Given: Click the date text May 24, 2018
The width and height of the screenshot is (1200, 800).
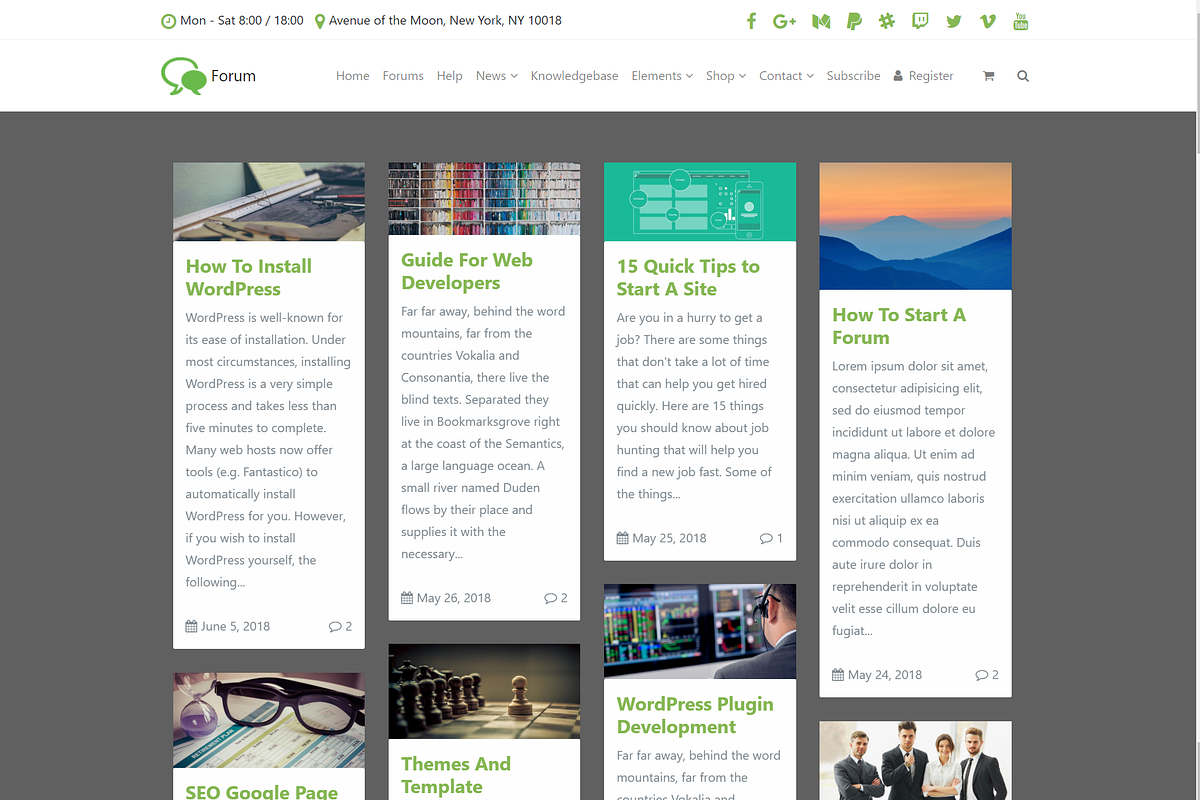Looking at the screenshot, I should point(885,675).
